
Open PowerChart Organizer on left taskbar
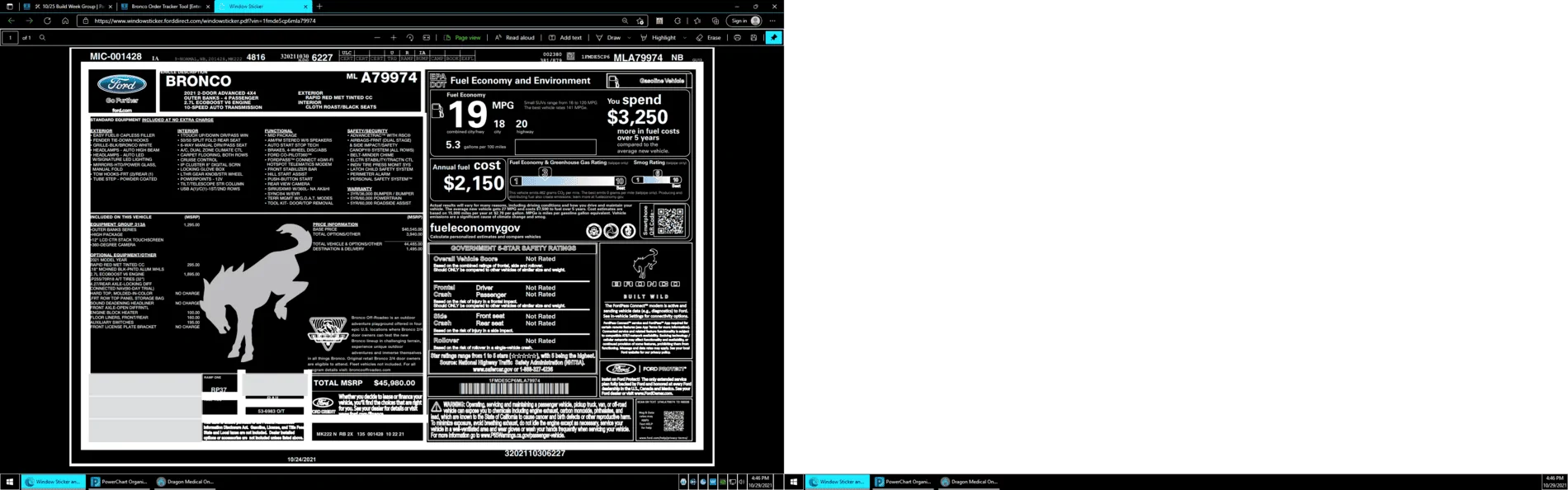tap(119, 482)
